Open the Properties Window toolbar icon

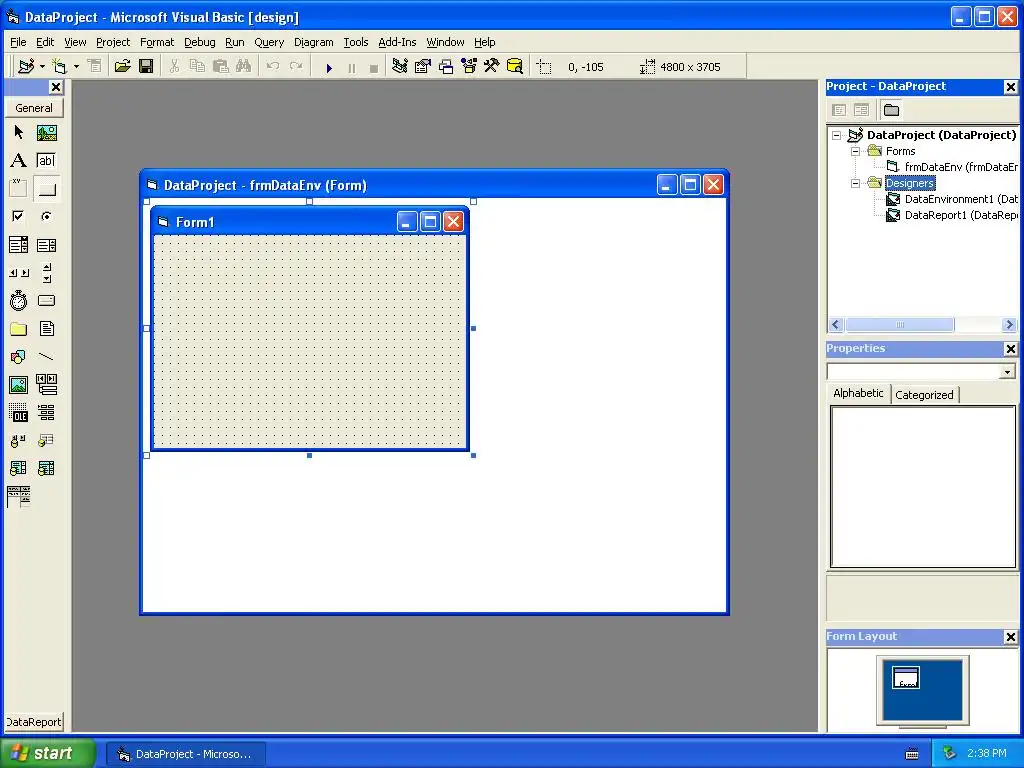pos(423,66)
